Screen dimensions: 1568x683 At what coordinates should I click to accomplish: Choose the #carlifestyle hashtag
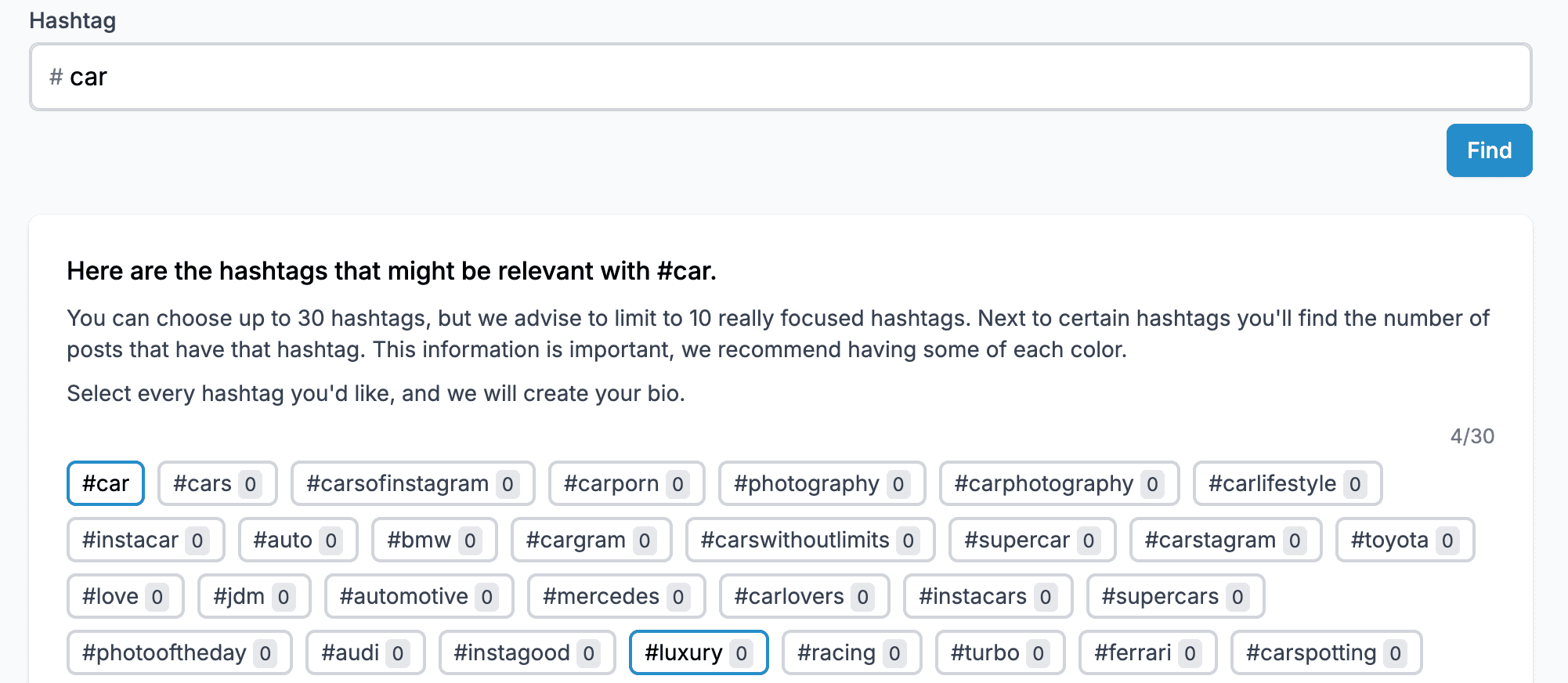1287,483
